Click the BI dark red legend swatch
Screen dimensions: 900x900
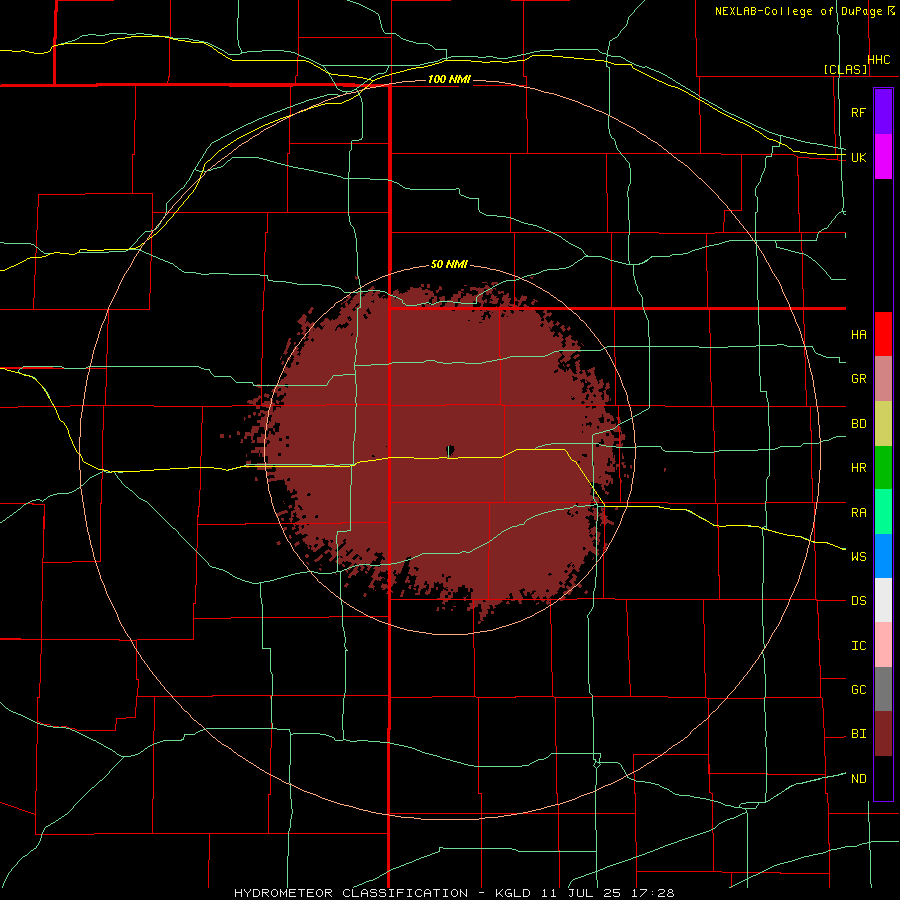[883, 734]
